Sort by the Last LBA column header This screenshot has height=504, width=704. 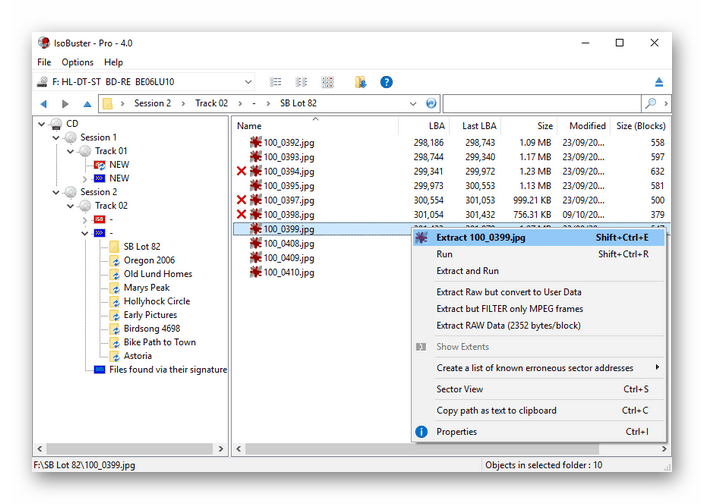click(x=475, y=126)
